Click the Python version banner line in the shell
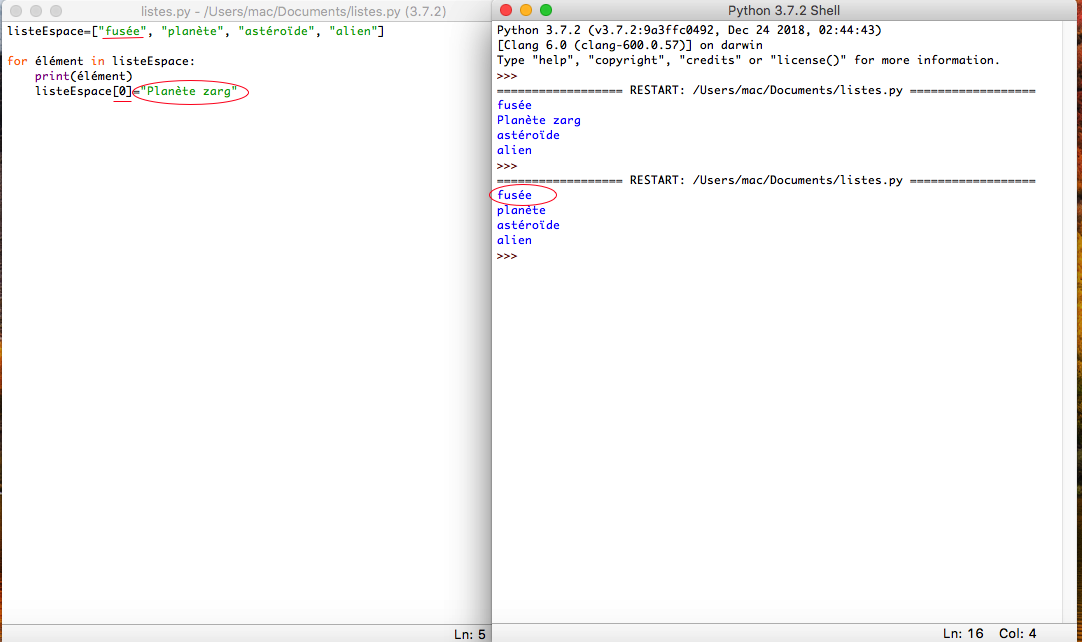 pyautogui.click(x=689, y=30)
